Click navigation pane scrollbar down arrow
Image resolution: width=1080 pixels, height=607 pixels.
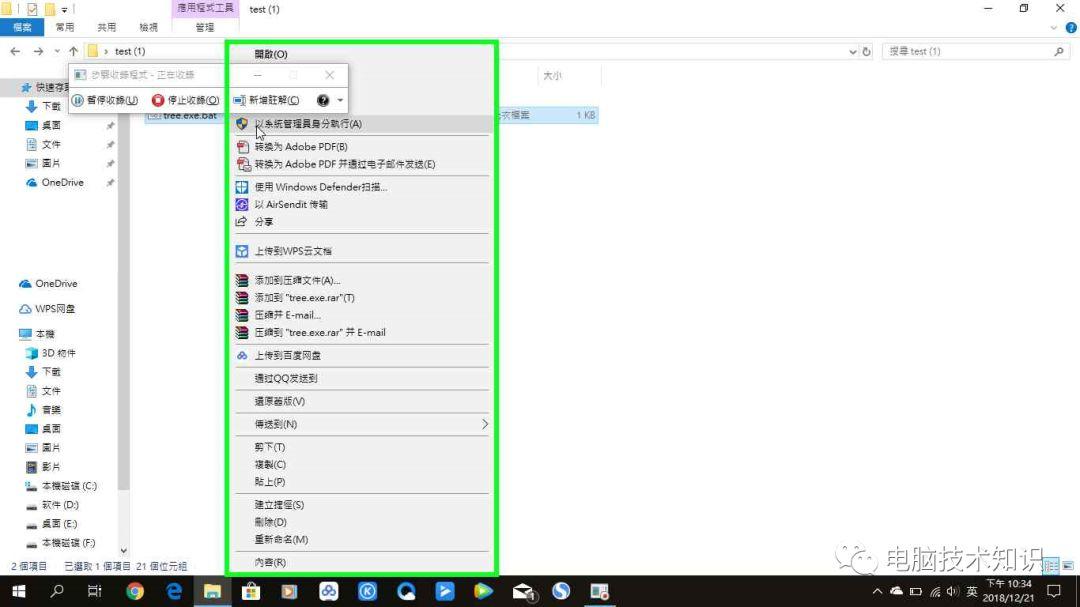[123, 551]
